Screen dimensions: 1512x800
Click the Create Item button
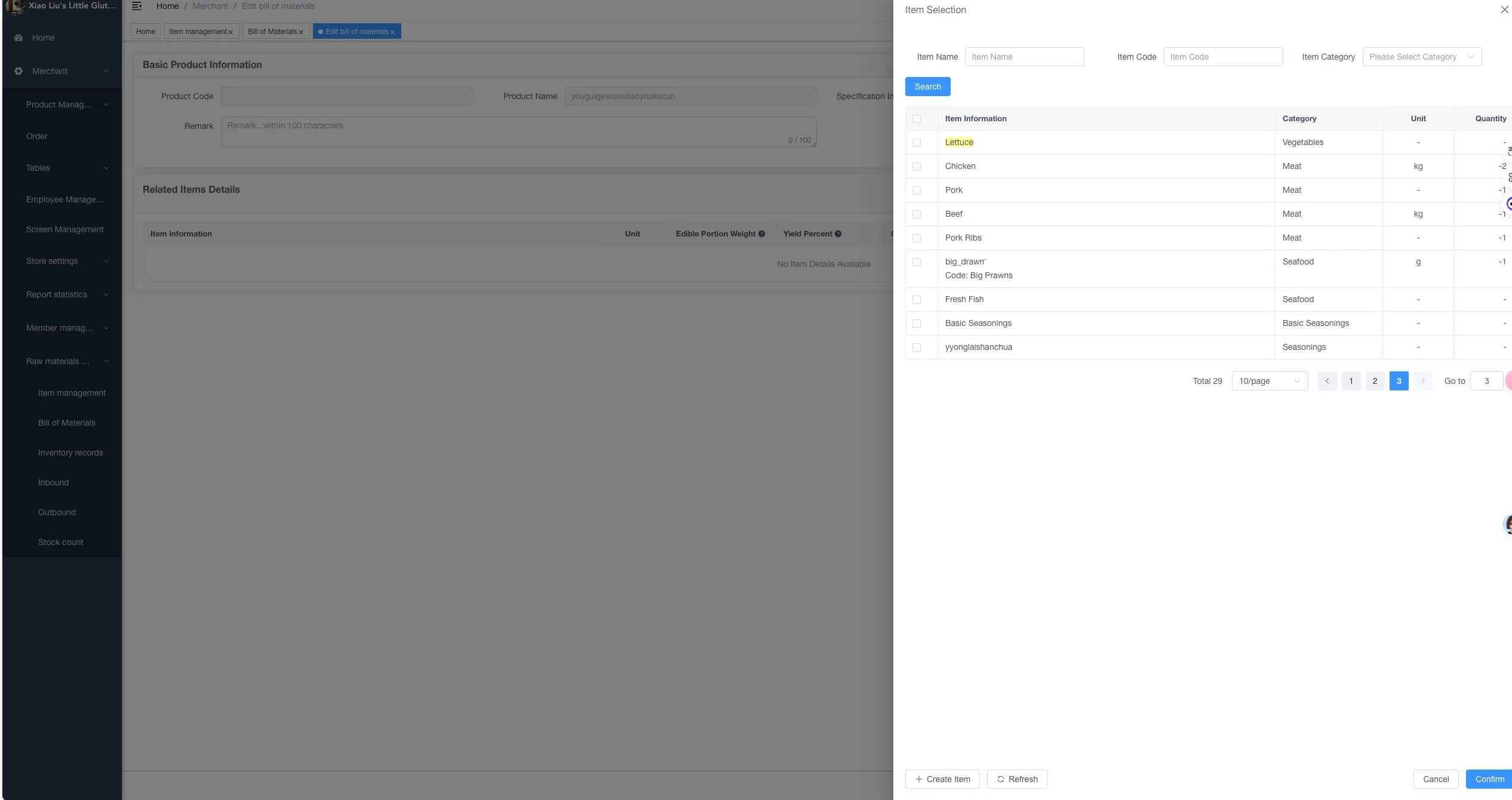click(x=942, y=779)
